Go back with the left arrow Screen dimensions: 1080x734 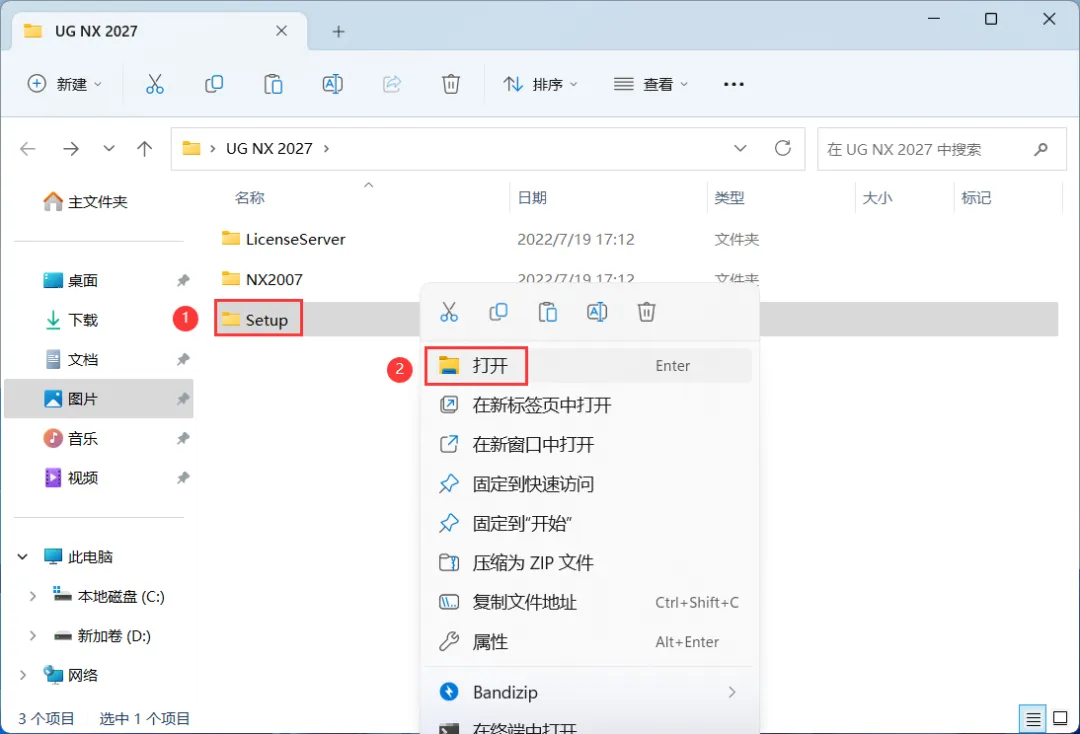28,149
